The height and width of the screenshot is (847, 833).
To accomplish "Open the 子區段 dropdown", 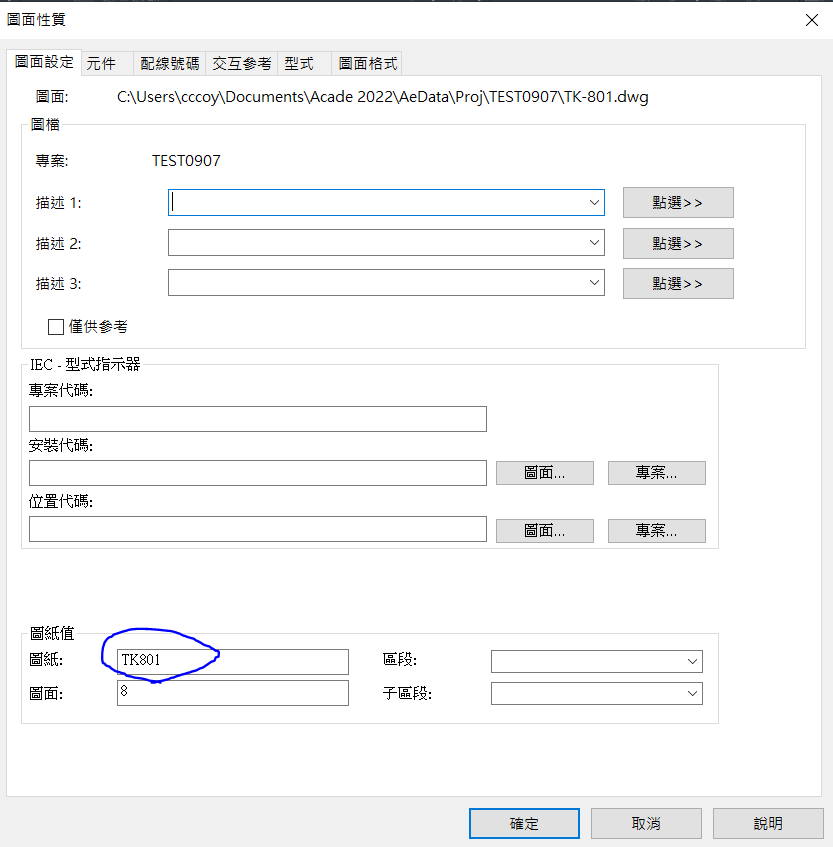I will 596,694.
